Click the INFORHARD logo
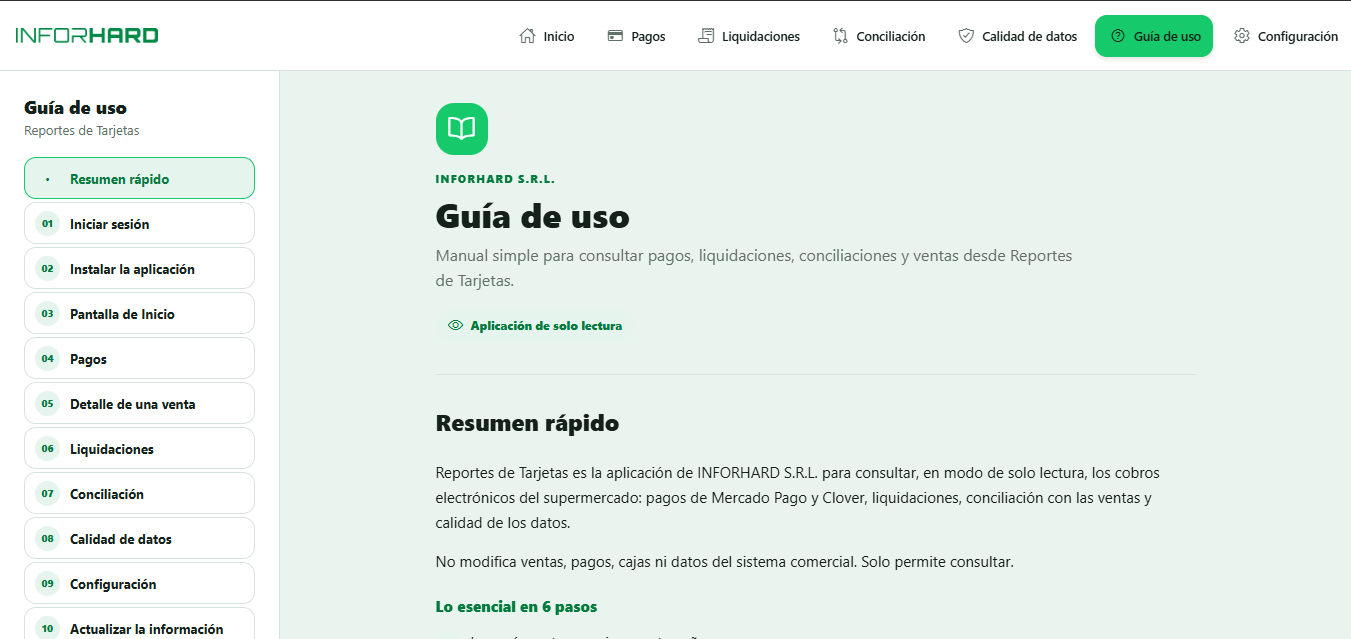 tap(87, 36)
